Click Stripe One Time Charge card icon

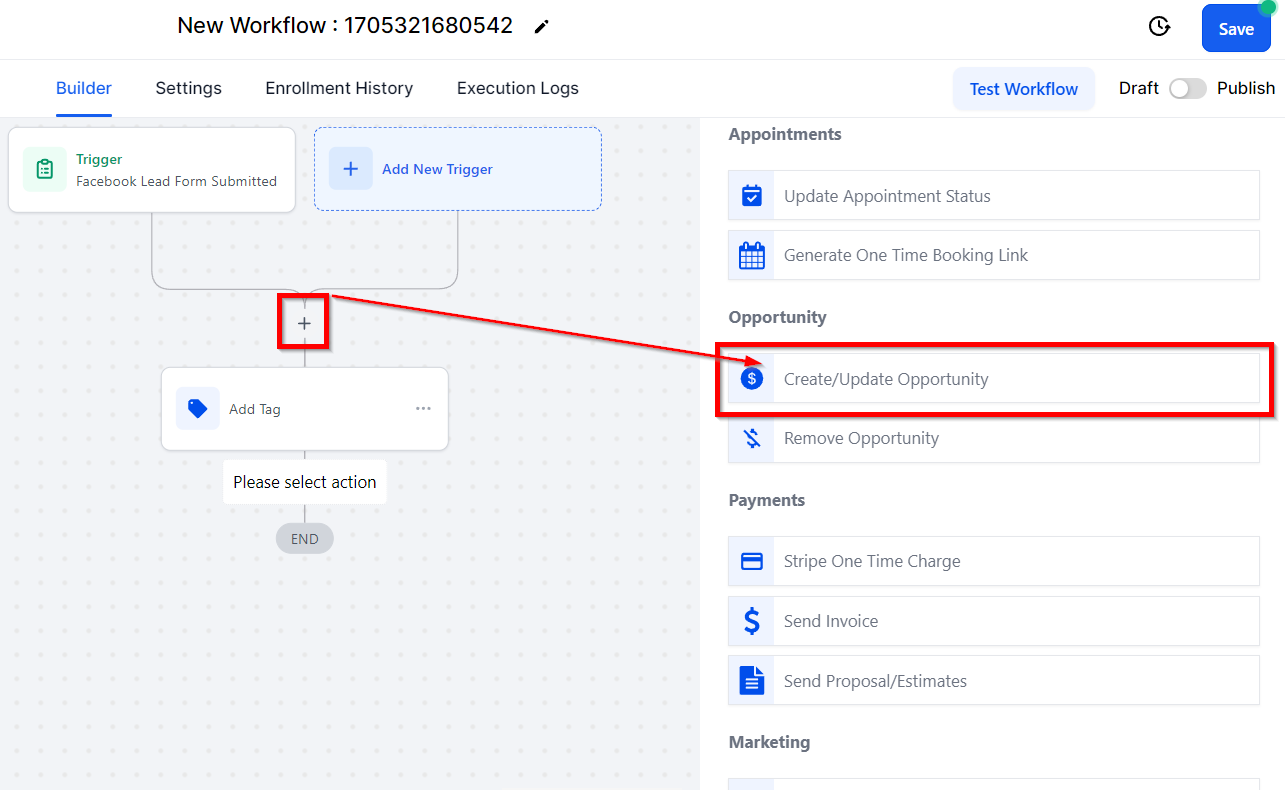tap(752, 561)
